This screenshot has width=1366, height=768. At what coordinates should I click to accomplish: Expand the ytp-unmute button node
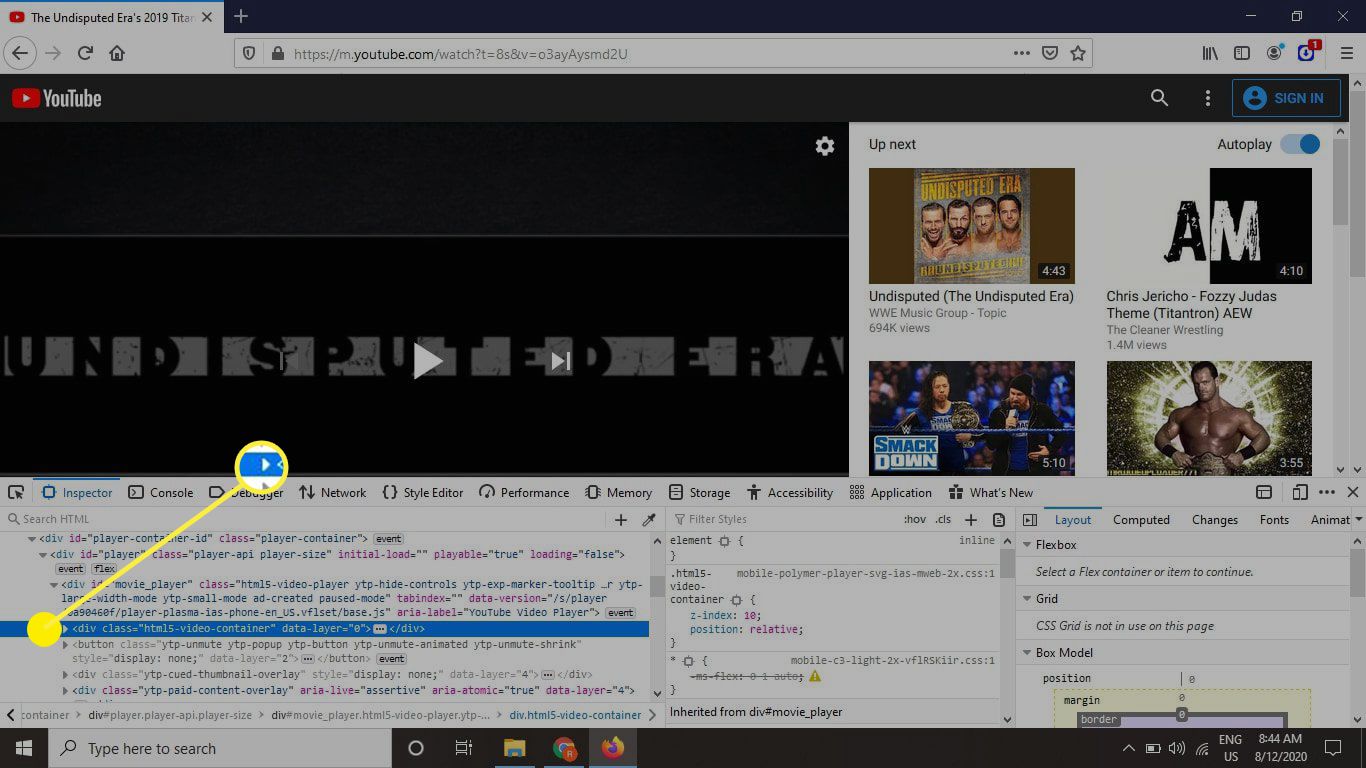pos(66,645)
